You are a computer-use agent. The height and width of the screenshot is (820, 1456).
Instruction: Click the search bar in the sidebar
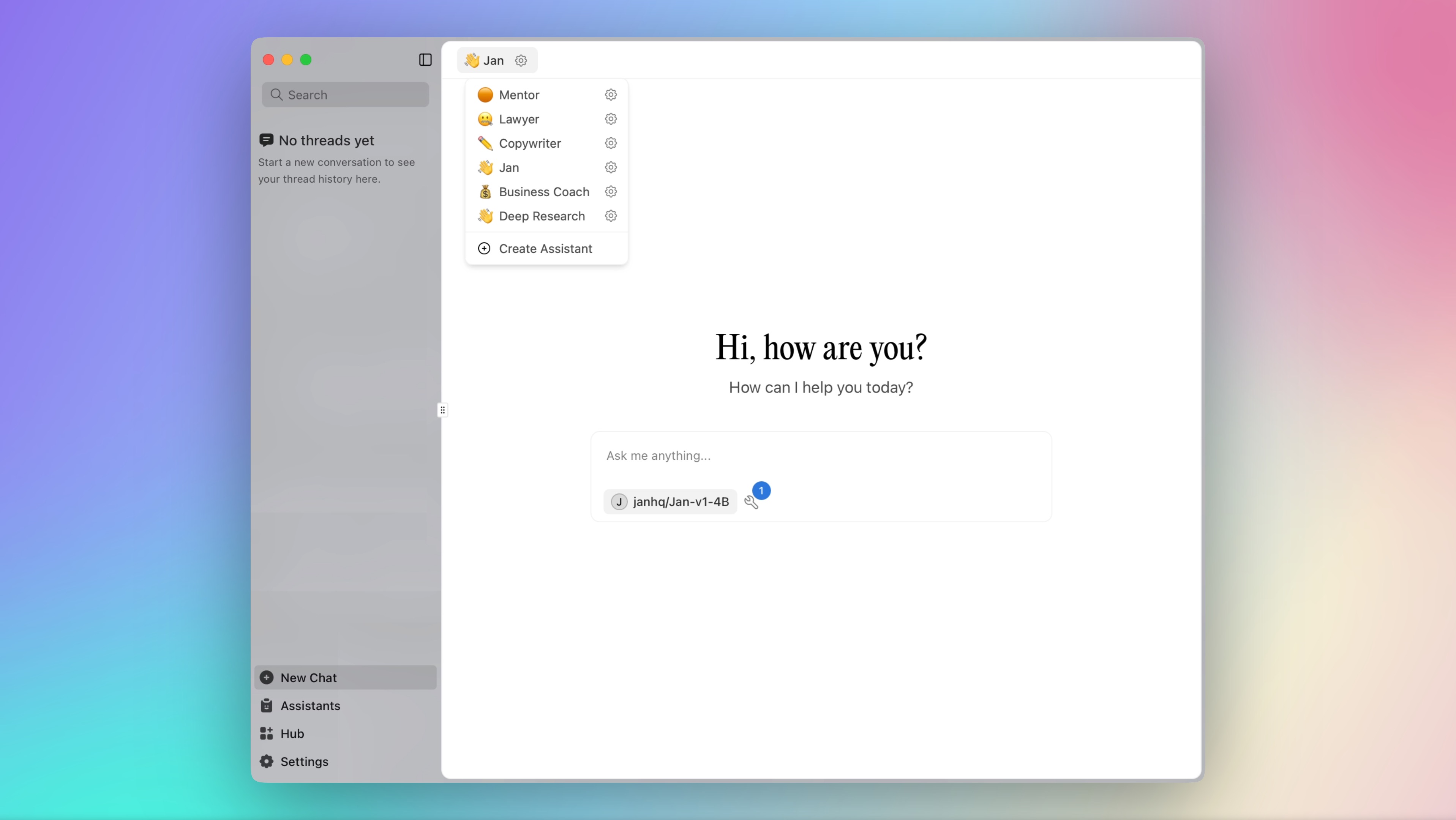click(345, 95)
